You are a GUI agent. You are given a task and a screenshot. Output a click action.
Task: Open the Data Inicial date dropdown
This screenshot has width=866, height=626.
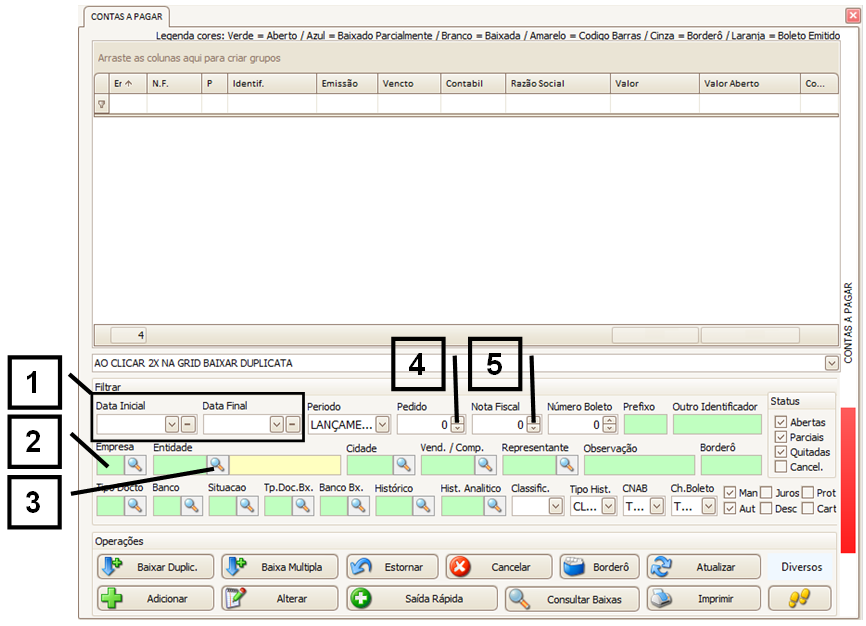[x=172, y=425]
